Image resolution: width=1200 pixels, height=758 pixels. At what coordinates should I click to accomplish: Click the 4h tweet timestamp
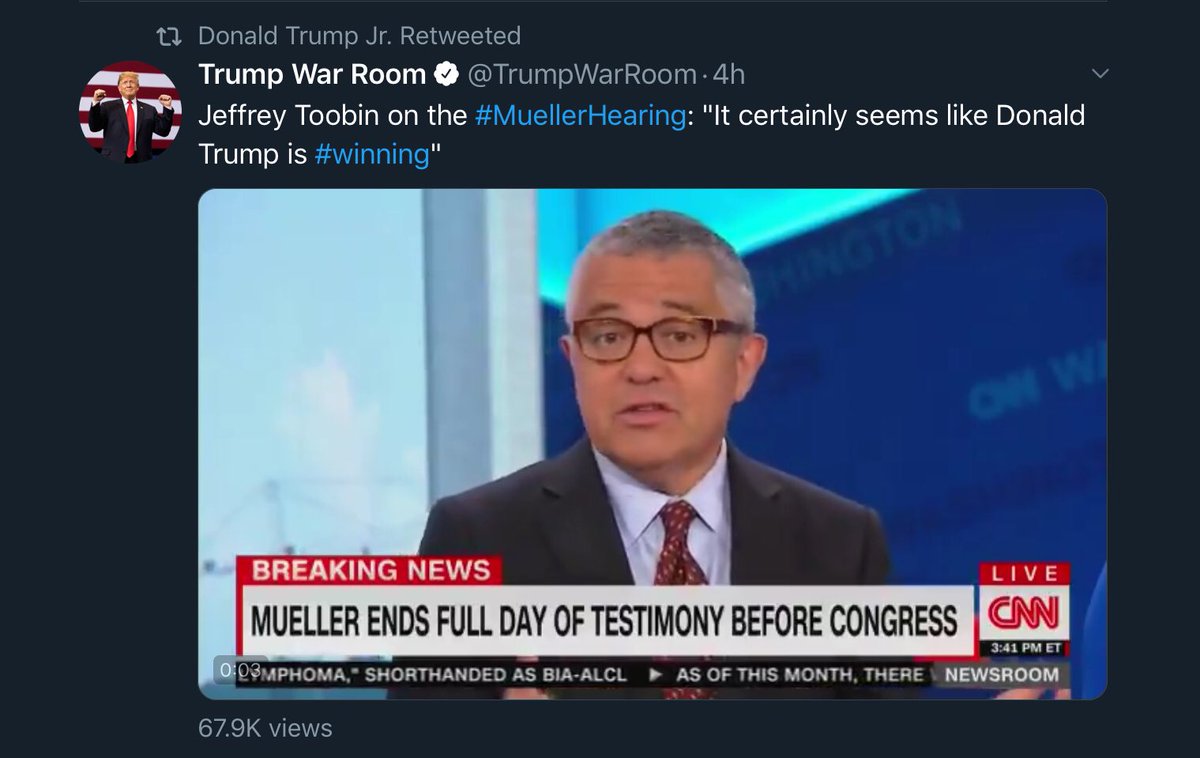point(728,75)
